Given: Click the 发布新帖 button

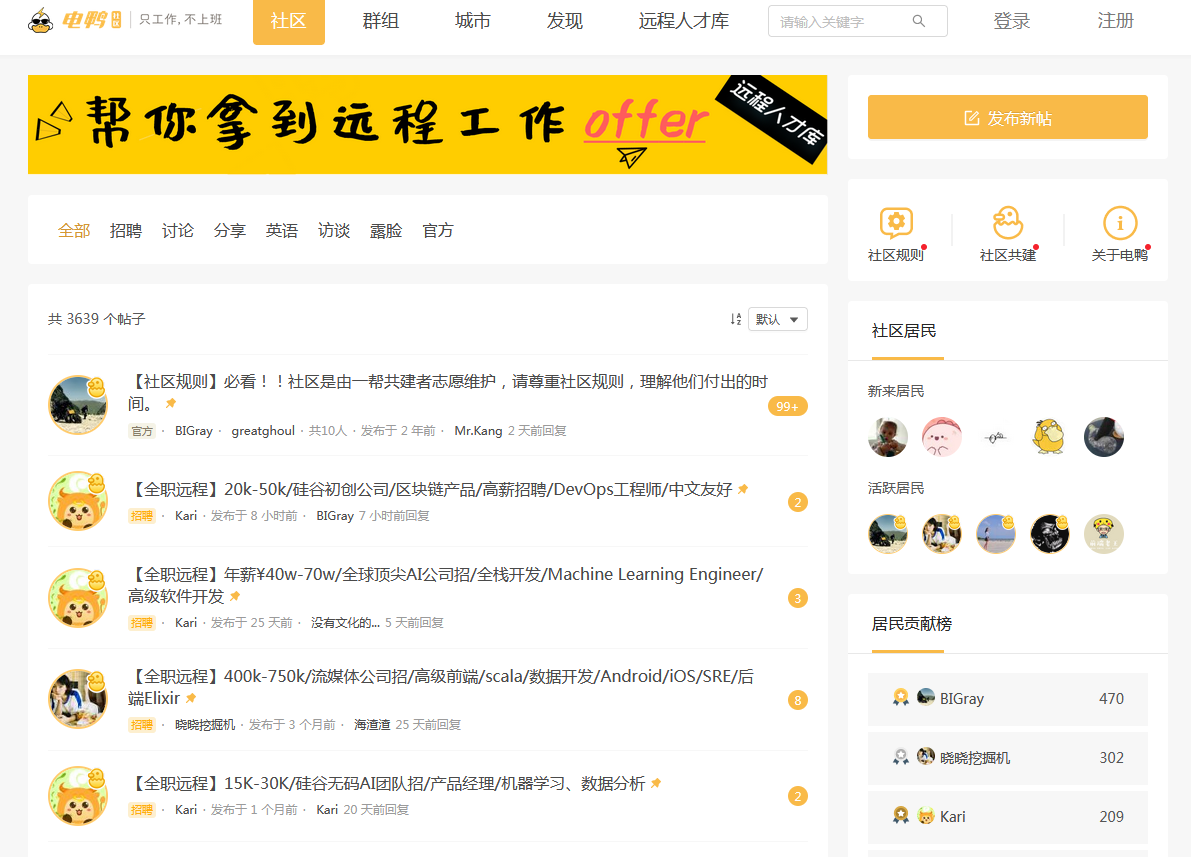Looking at the screenshot, I should pos(1007,118).
